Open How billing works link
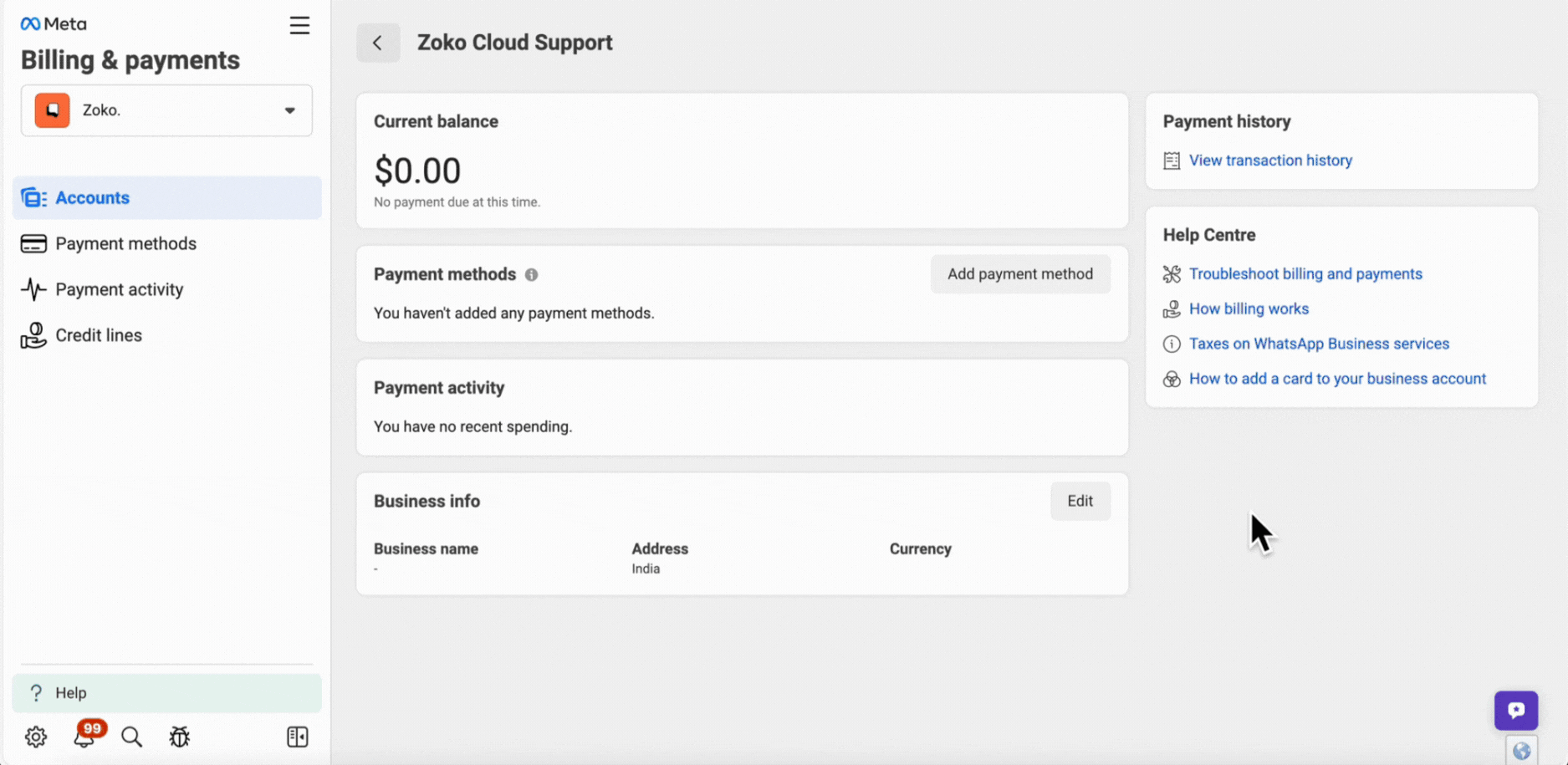The image size is (1568, 765). 1249,309
